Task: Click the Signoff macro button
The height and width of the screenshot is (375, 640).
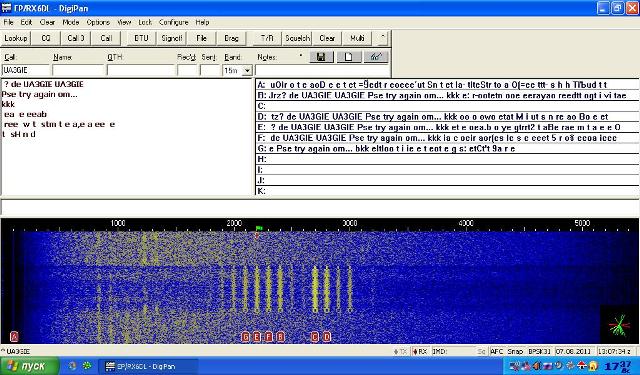Action: click(171, 38)
